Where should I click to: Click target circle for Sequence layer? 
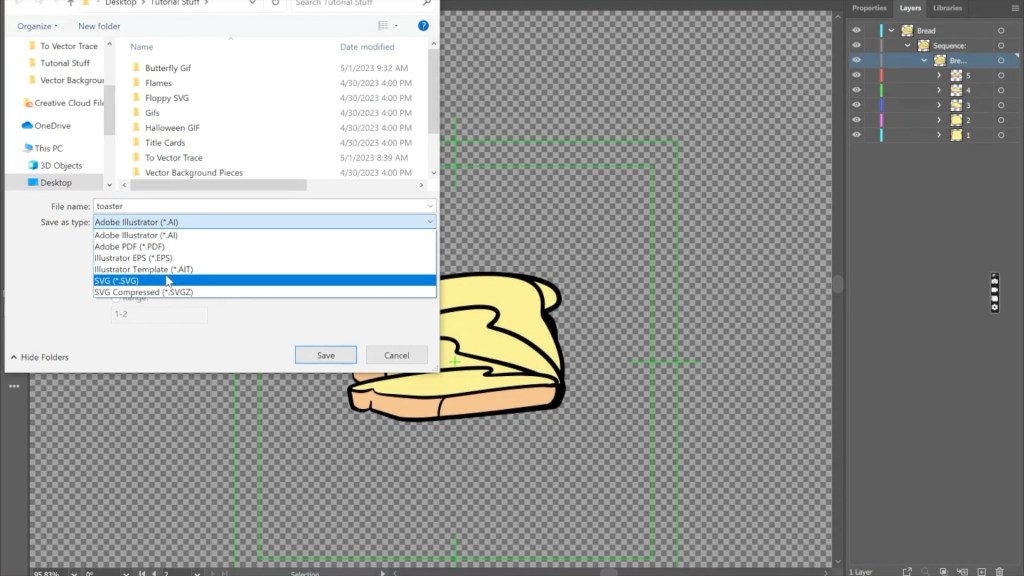point(1000,46)
